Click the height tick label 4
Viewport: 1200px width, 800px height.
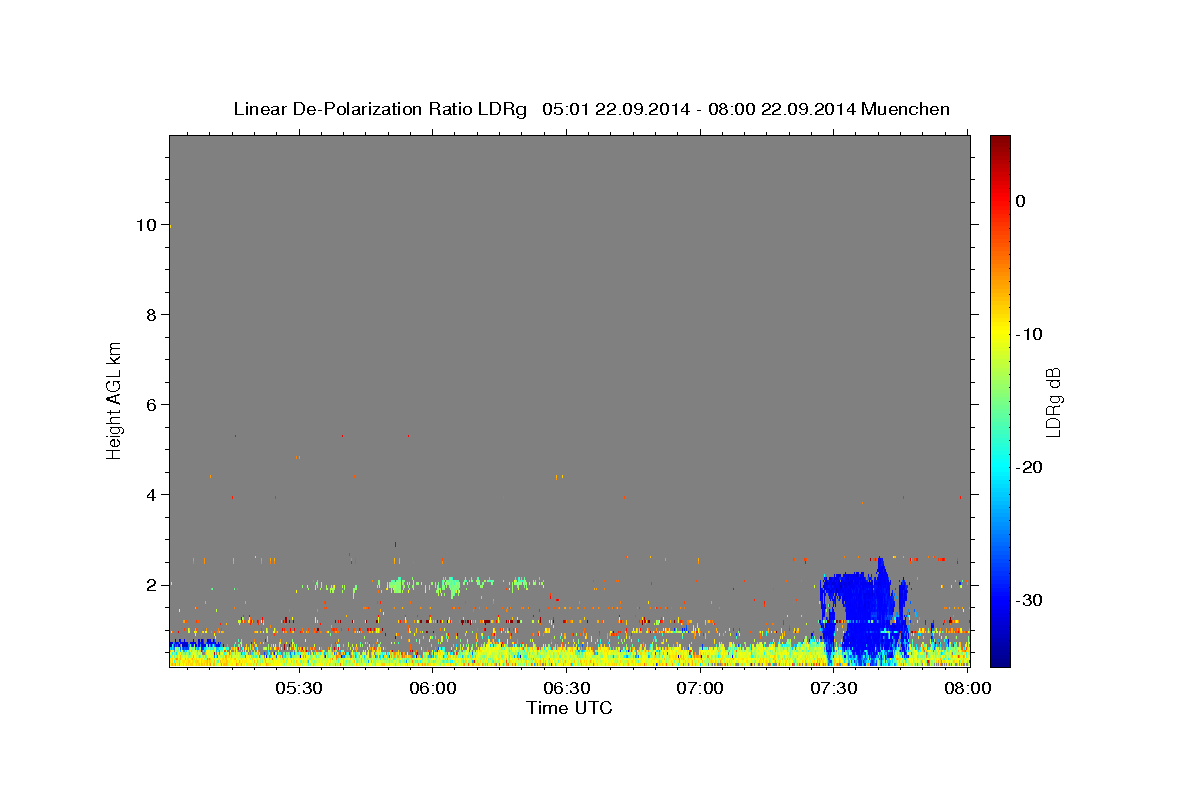coord(151,495)
